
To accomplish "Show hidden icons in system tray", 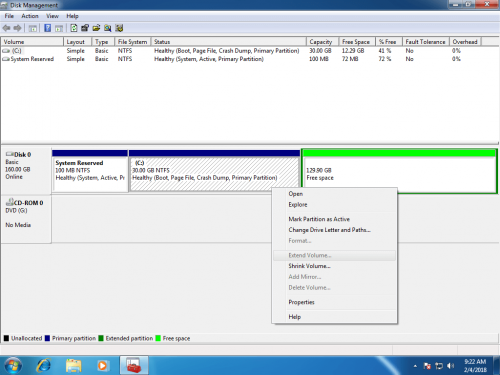I will pos(415,366).
